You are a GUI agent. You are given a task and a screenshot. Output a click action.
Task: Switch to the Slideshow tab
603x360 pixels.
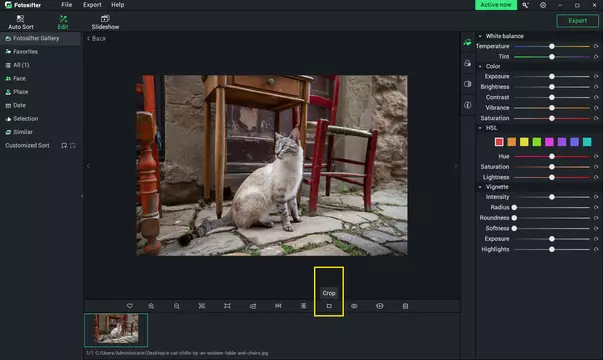[x=105, y=22]
